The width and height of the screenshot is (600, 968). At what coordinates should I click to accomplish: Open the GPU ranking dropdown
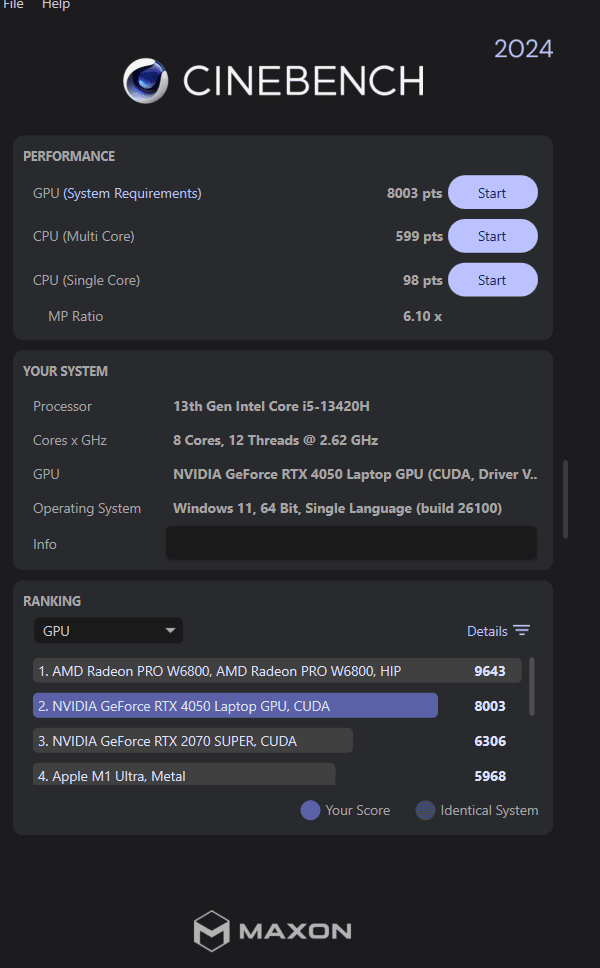109,630
